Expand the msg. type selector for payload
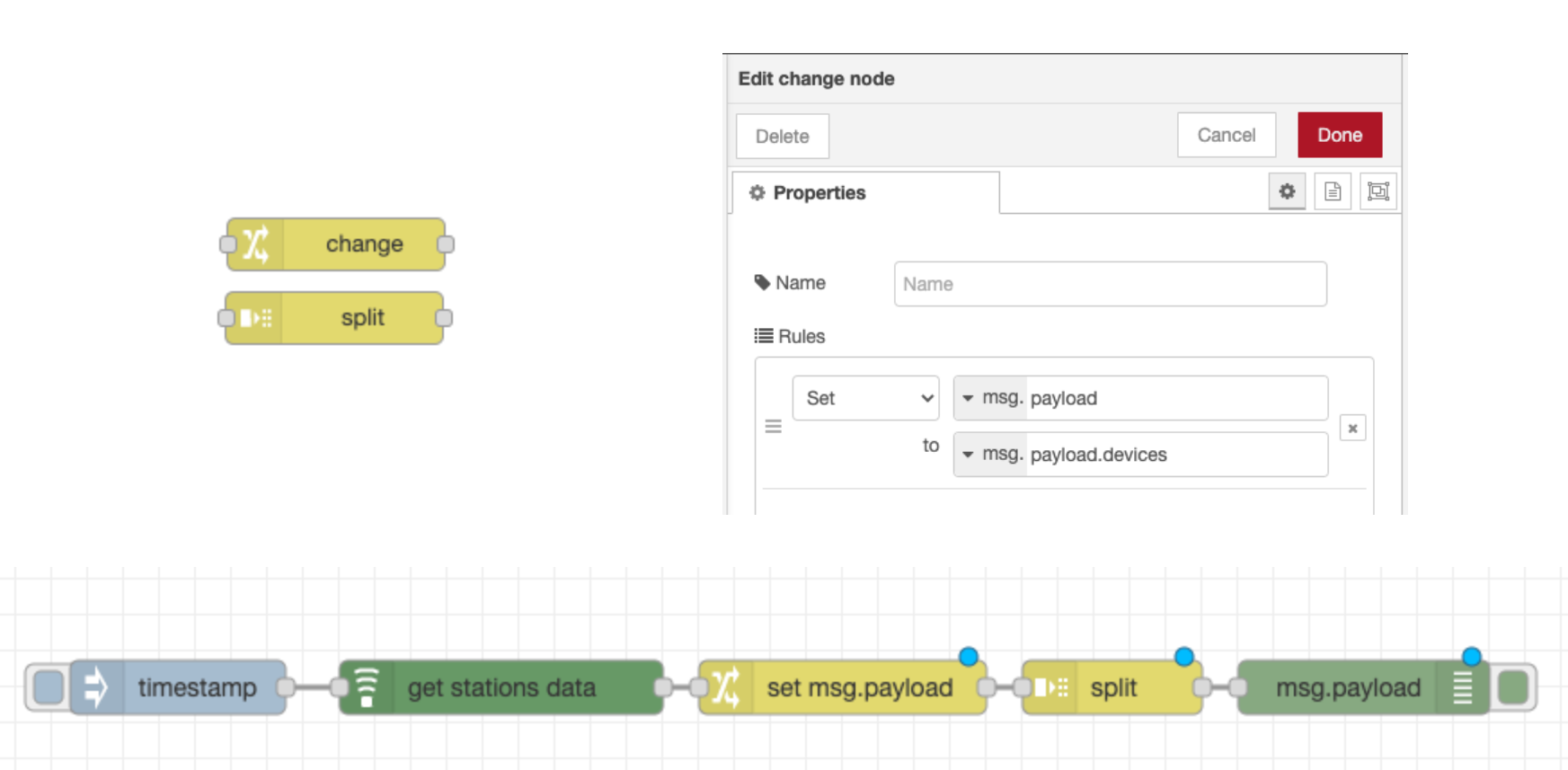This screenshot has height=770, width=1568. coord(988,398)
